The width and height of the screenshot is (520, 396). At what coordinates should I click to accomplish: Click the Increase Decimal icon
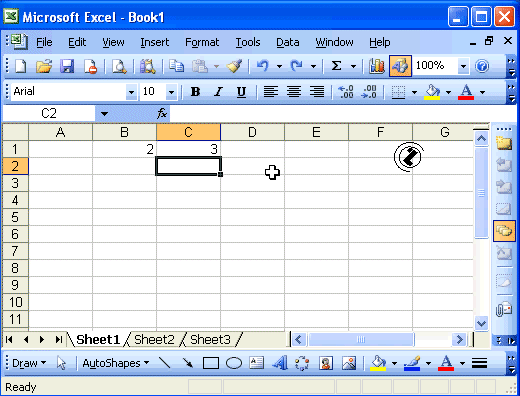pos(346,92)
